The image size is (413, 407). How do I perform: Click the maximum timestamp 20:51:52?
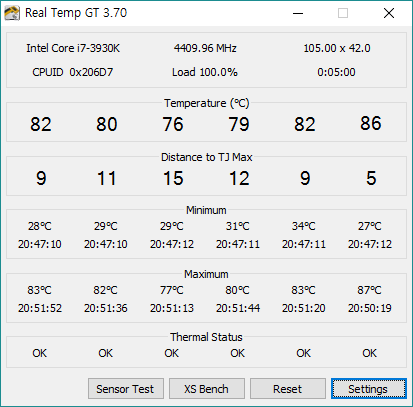pyautogui.click(x=40, y=308)
